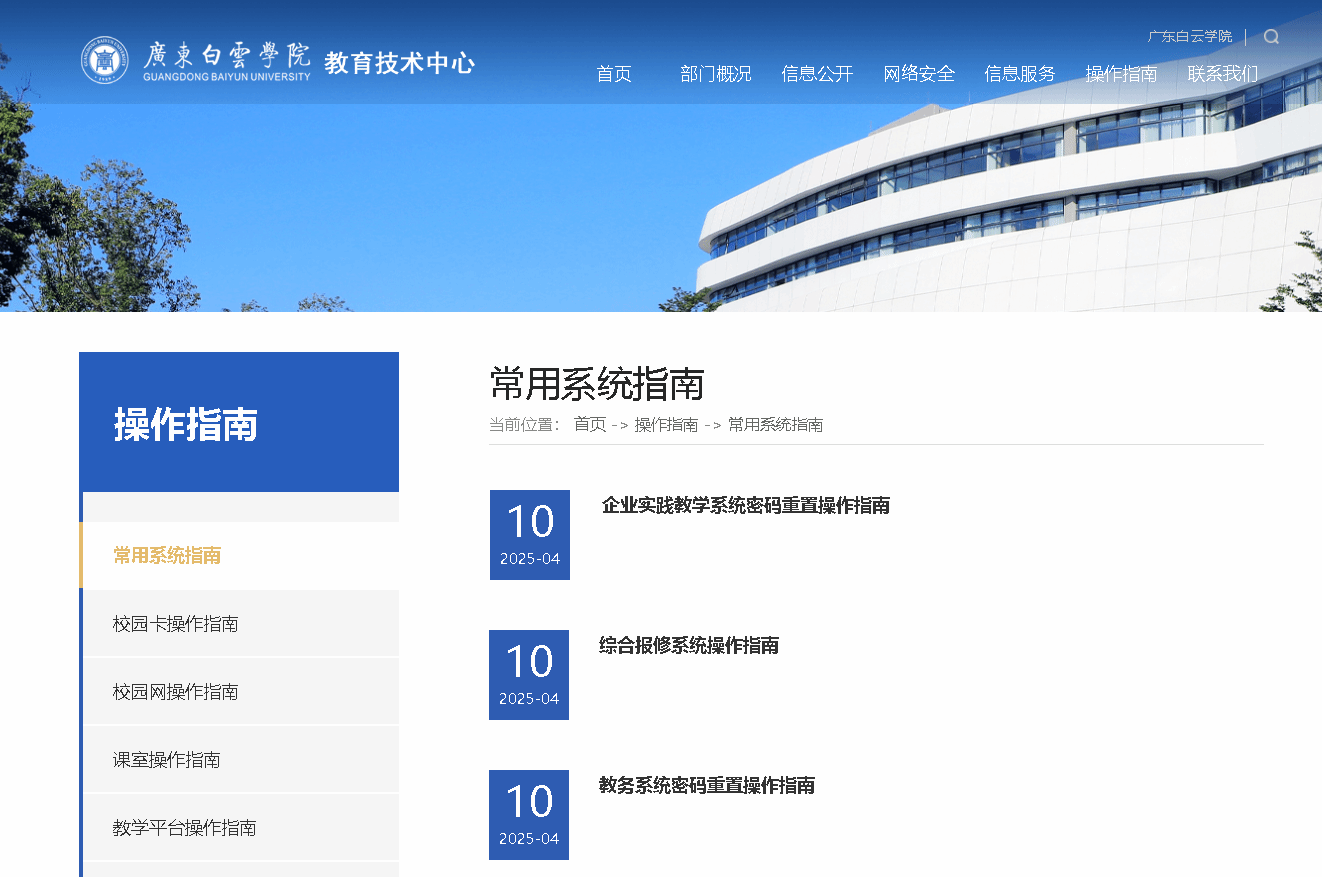Click breadcrumb link 操作指南

(666, 424)
